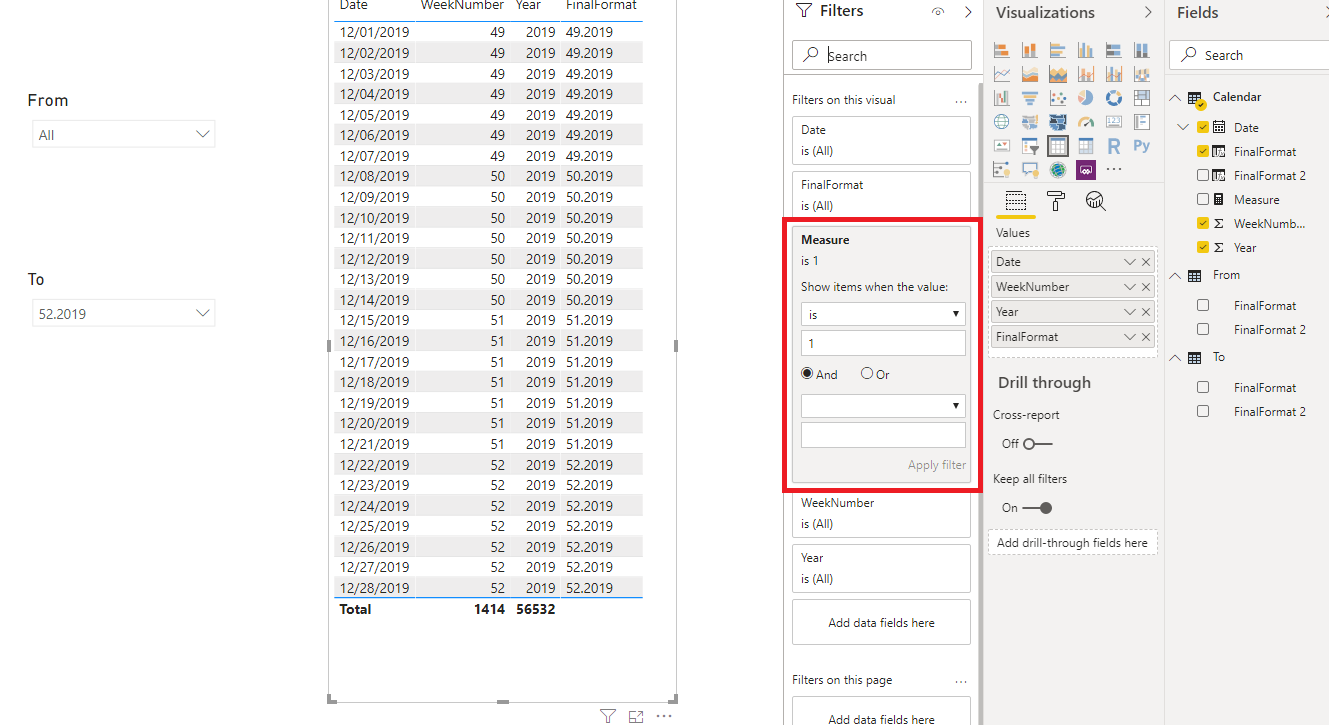Image resolution: width=1329 pixels, height=725 pixels.
Task: Select the PowerApps purple visual
Action: point(1085,170)
